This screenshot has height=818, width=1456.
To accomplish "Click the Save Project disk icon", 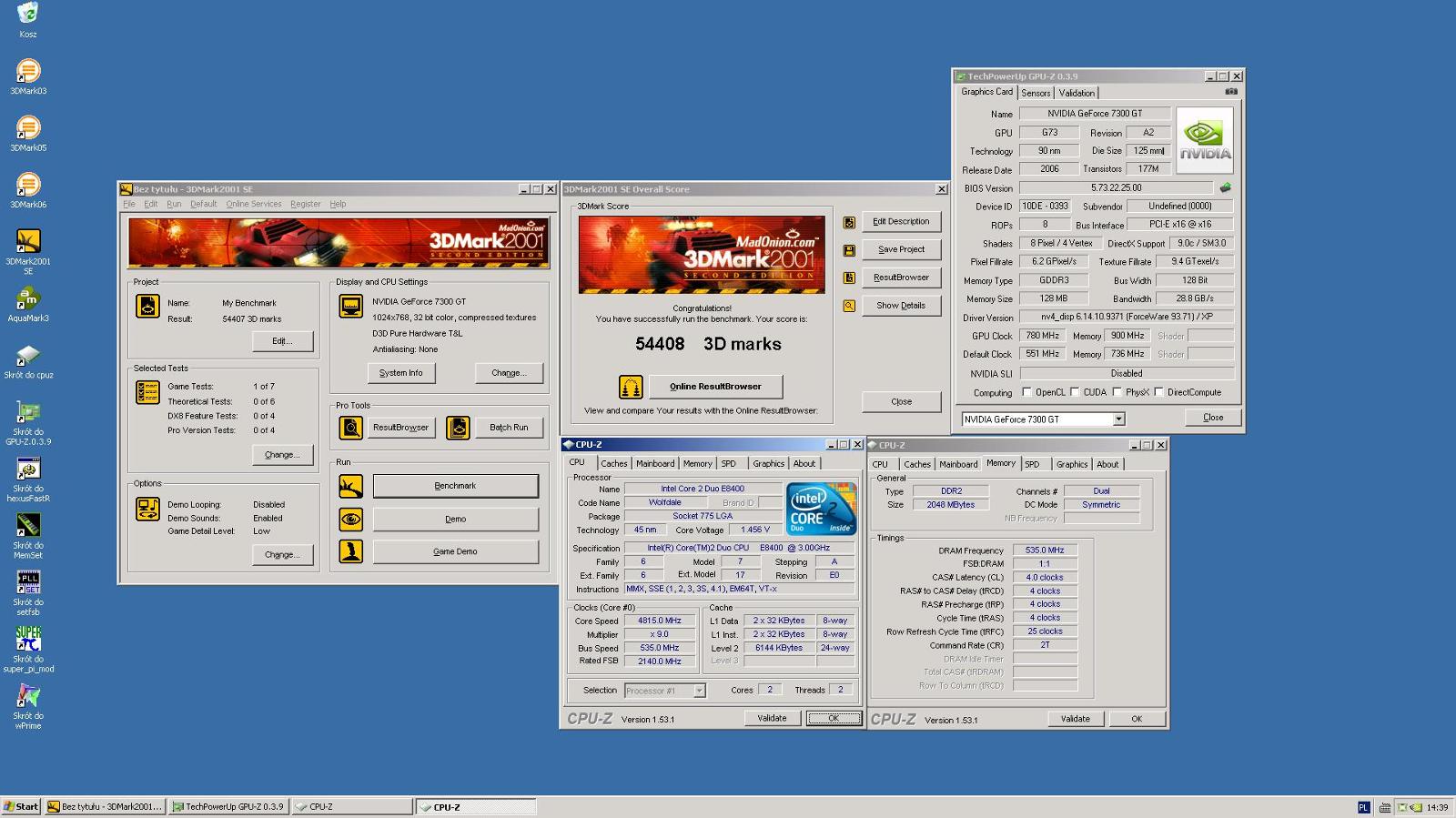I will 849,250.
